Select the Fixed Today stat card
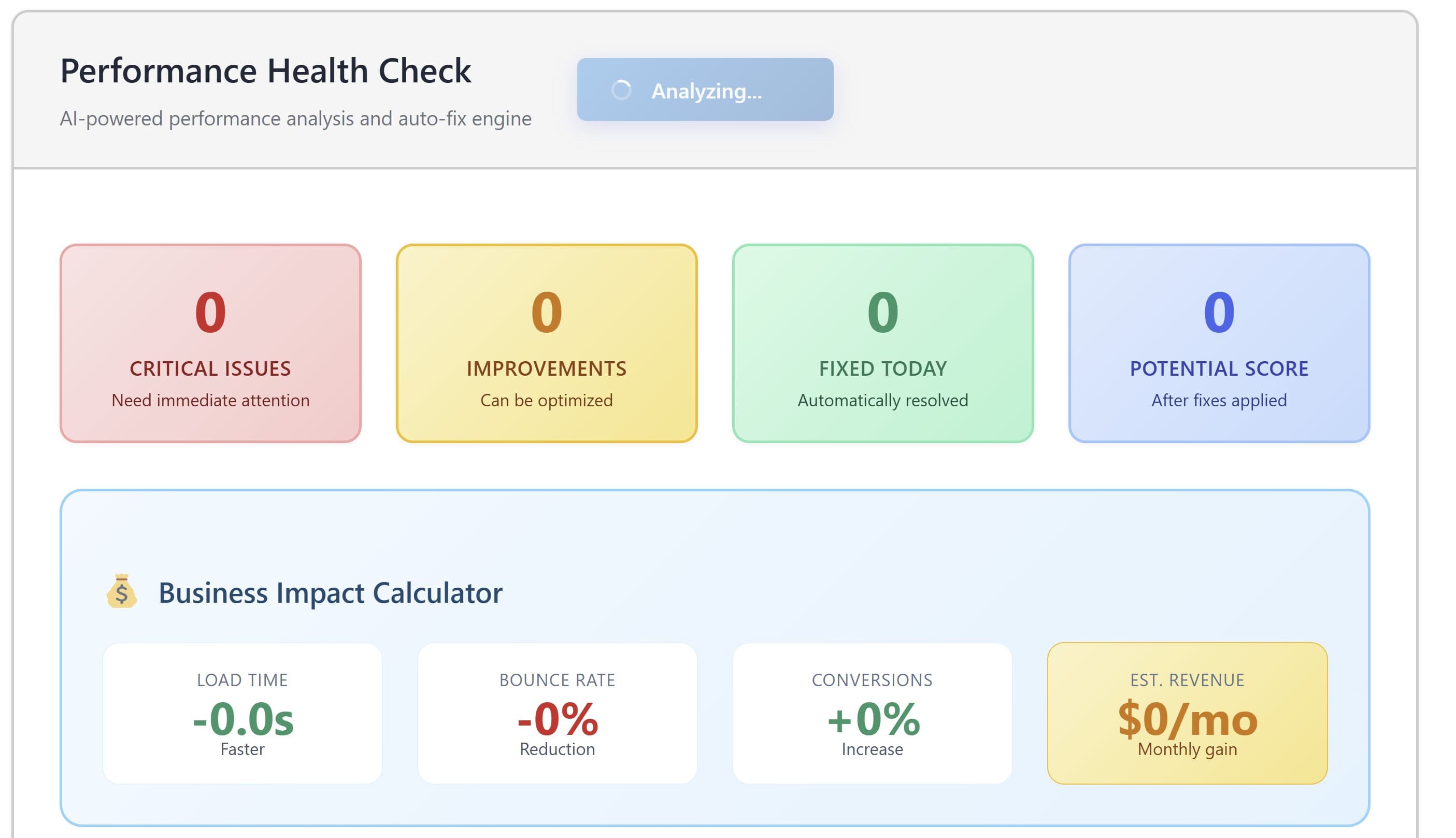This screenshot has height=838, width=1456. [883, 343]
